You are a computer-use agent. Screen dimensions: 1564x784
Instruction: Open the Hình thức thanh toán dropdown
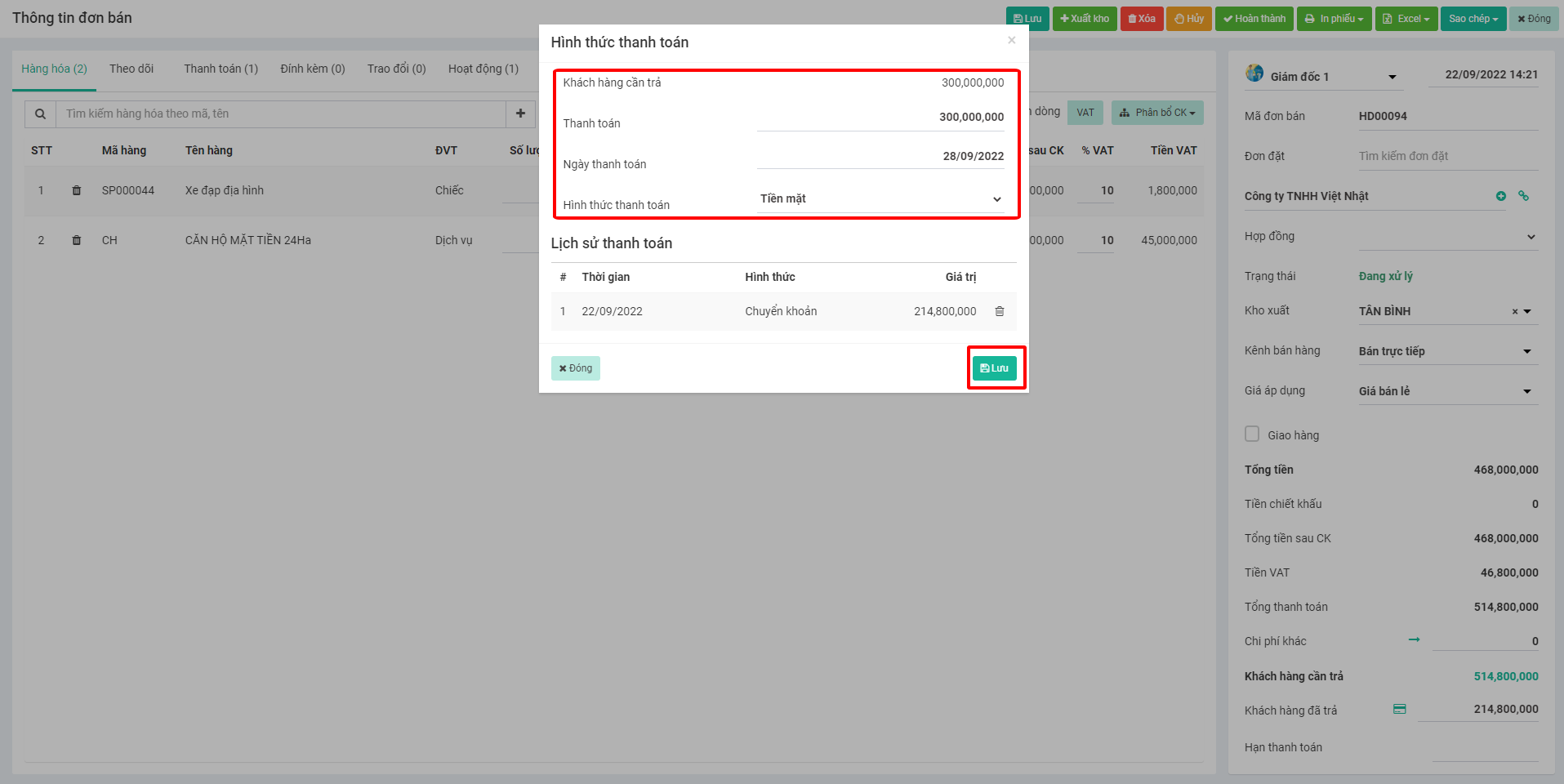pos(880,199)
